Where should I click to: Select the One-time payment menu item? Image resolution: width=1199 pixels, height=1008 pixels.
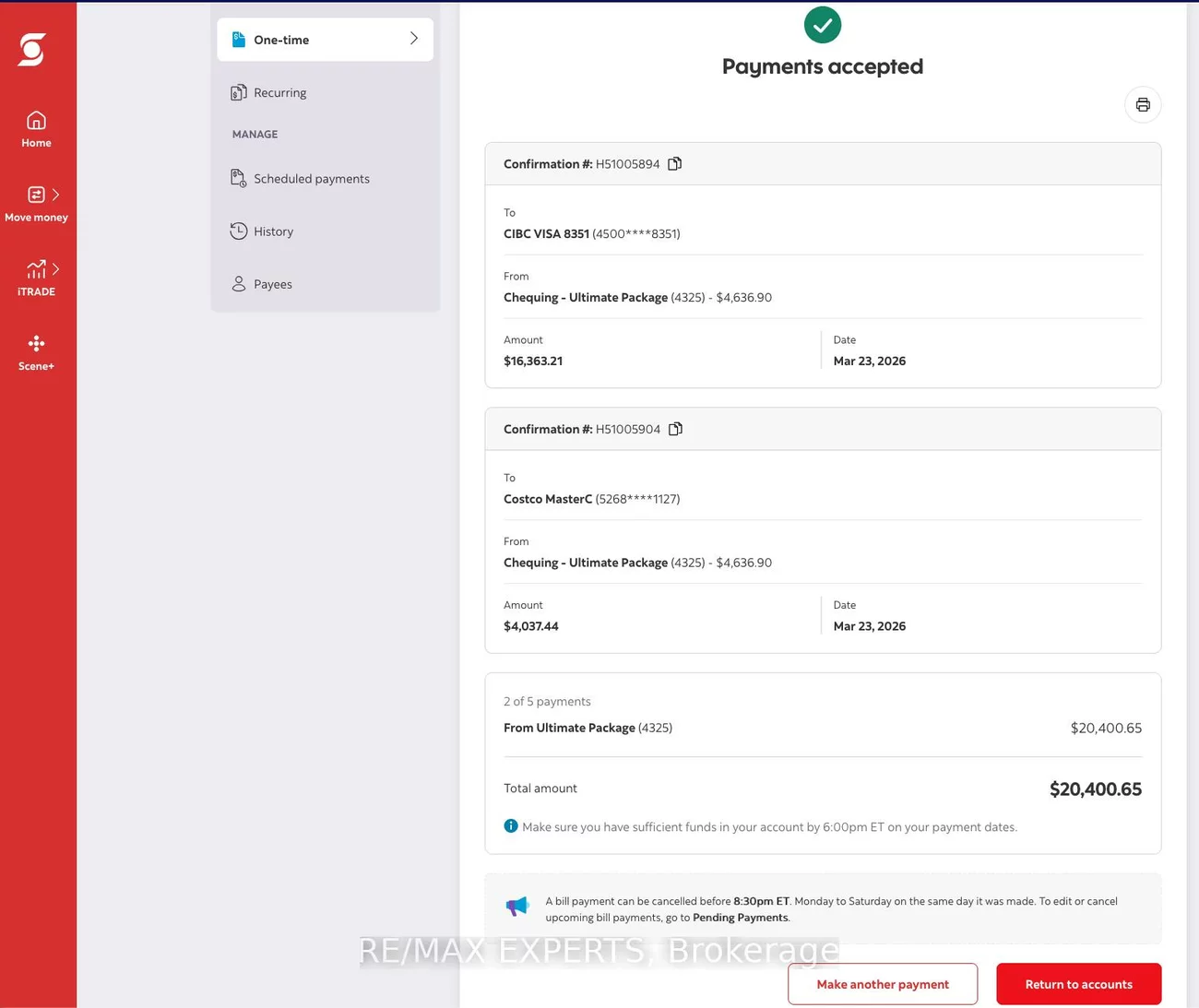pyautogui.click(x=281, y=40)
